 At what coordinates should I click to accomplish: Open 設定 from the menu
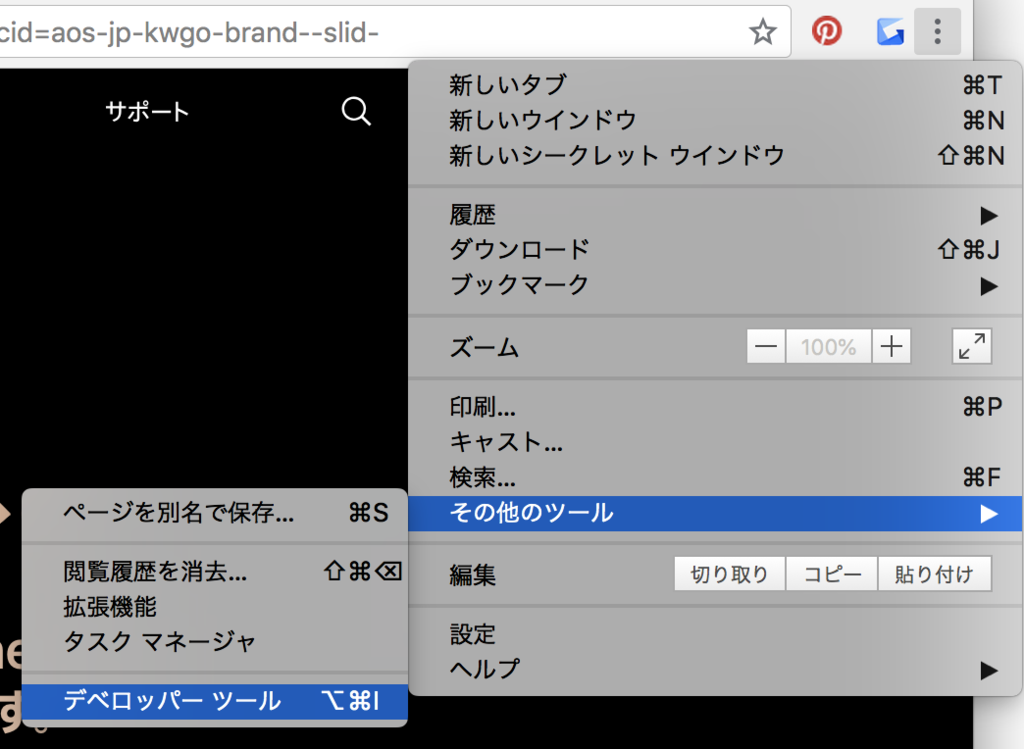click(715, 634)
